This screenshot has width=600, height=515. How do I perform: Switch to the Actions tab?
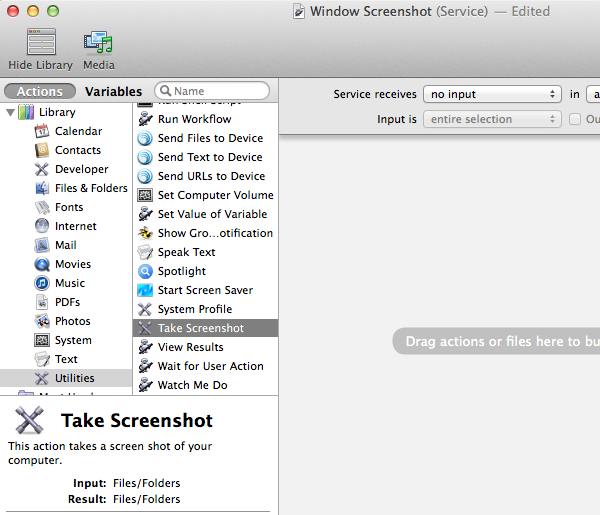[40, 91]
